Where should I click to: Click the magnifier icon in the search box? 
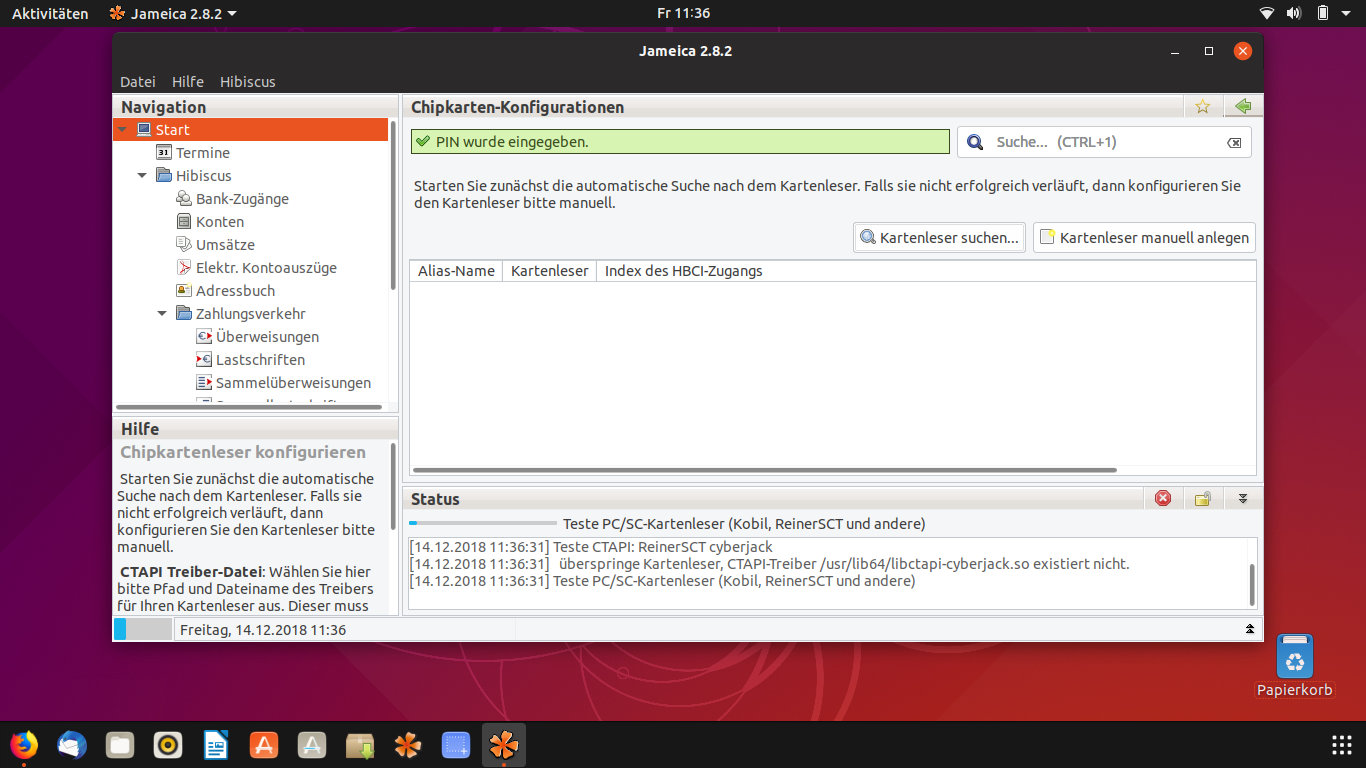click(975, 142)
